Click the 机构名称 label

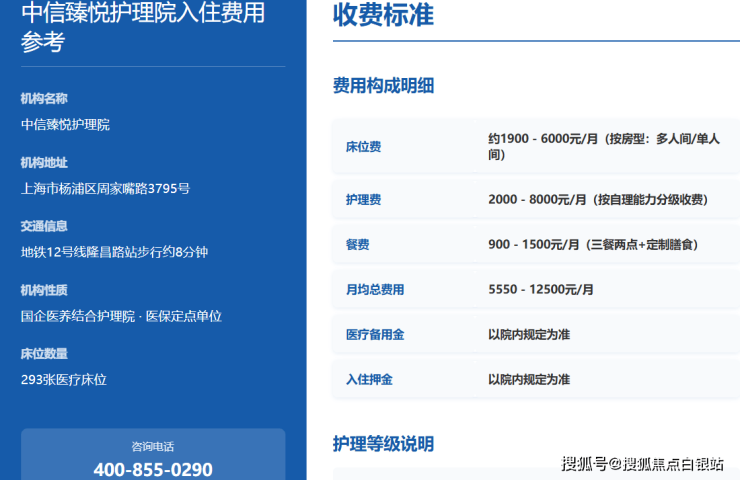44,99
